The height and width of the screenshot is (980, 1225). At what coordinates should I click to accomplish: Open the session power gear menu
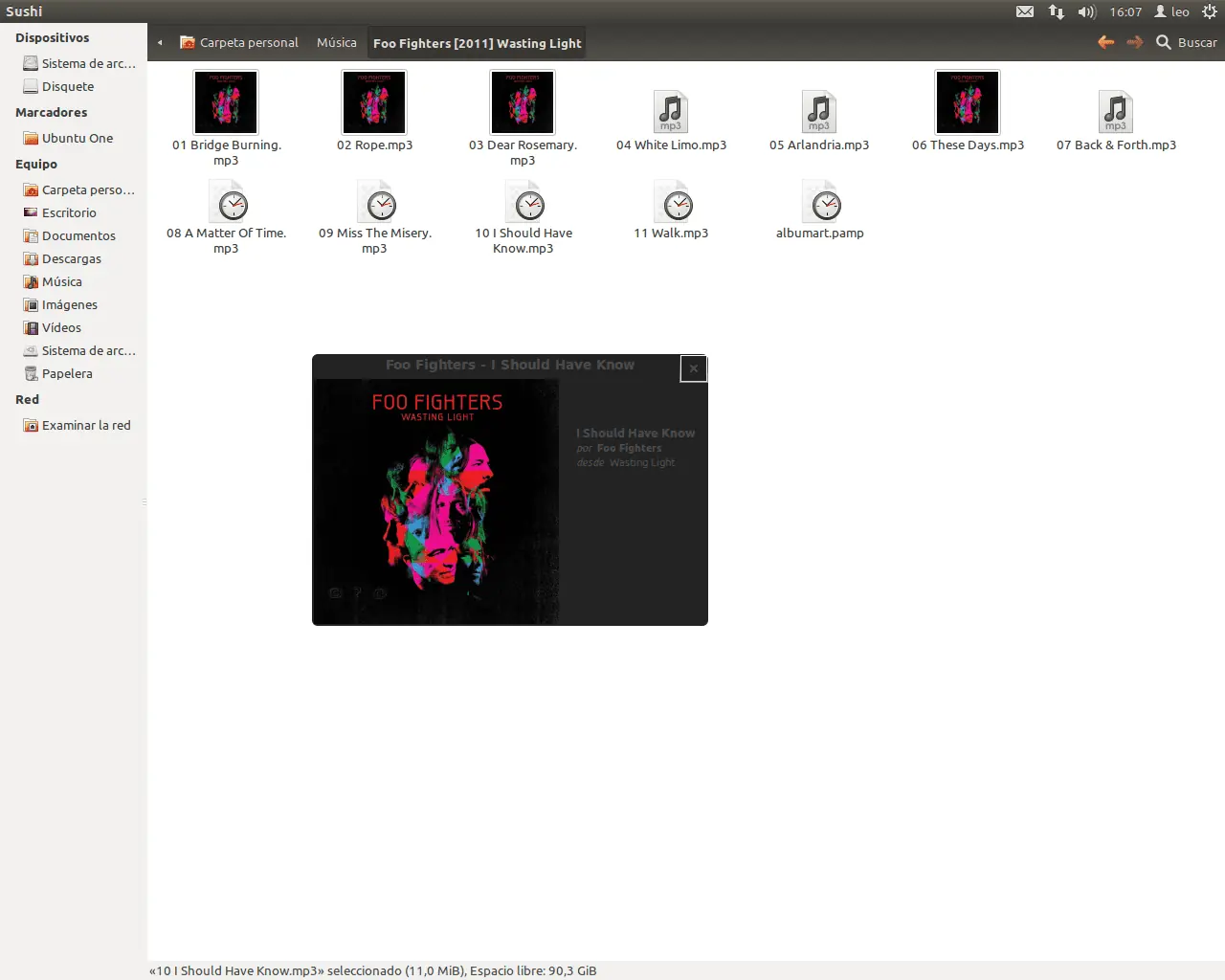coord(1210,11)
